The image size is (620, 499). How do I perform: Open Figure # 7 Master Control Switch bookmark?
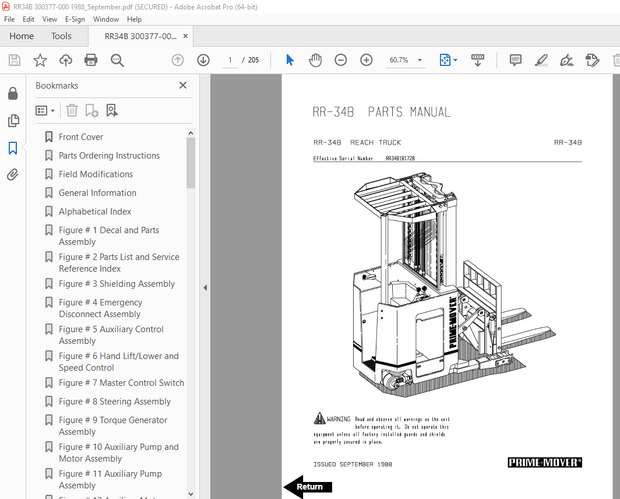pyautogui.click(x=121, y=383)
